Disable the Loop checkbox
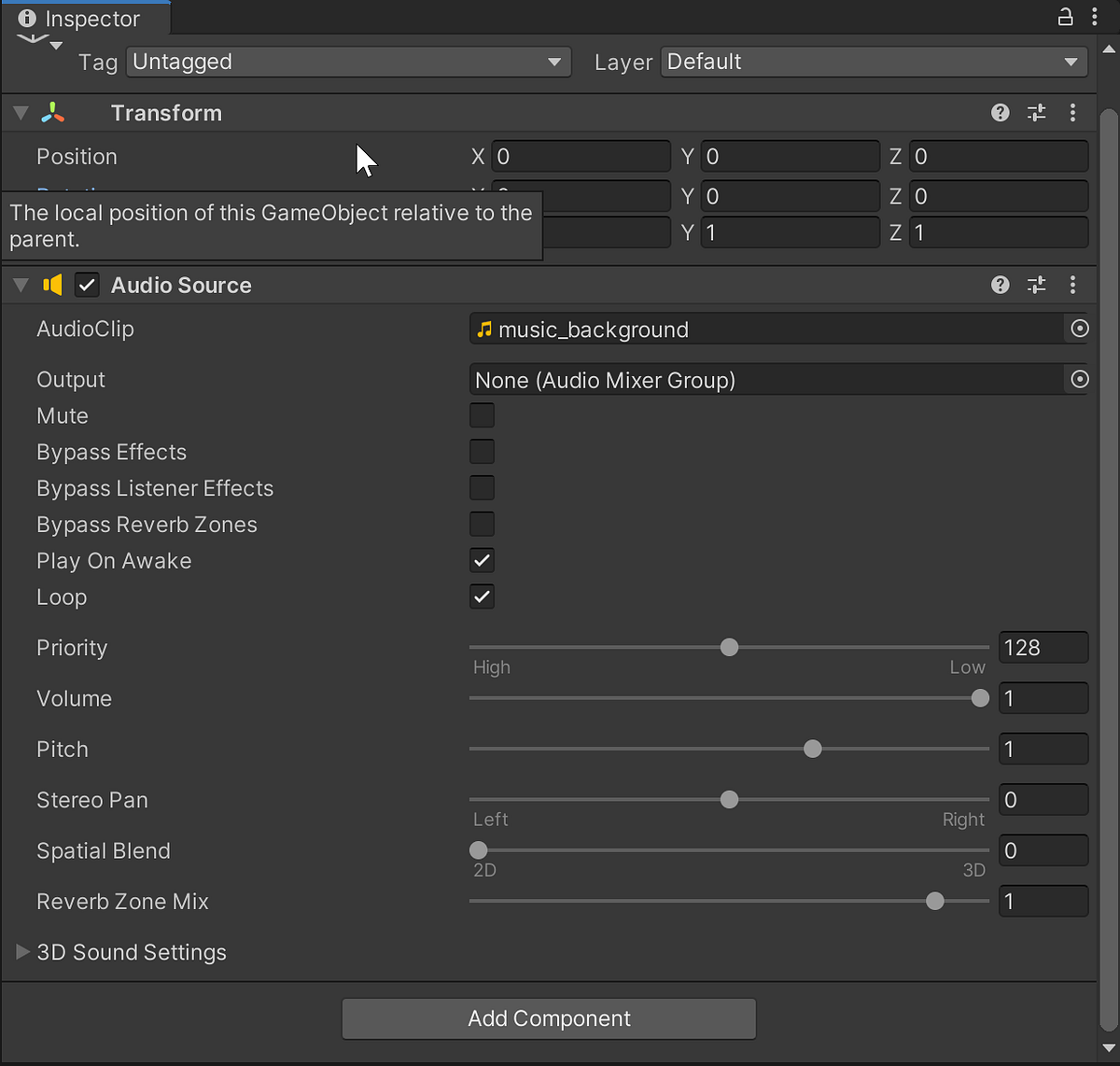This screenshot has height=1066, width=1120. tap(482, 596)
